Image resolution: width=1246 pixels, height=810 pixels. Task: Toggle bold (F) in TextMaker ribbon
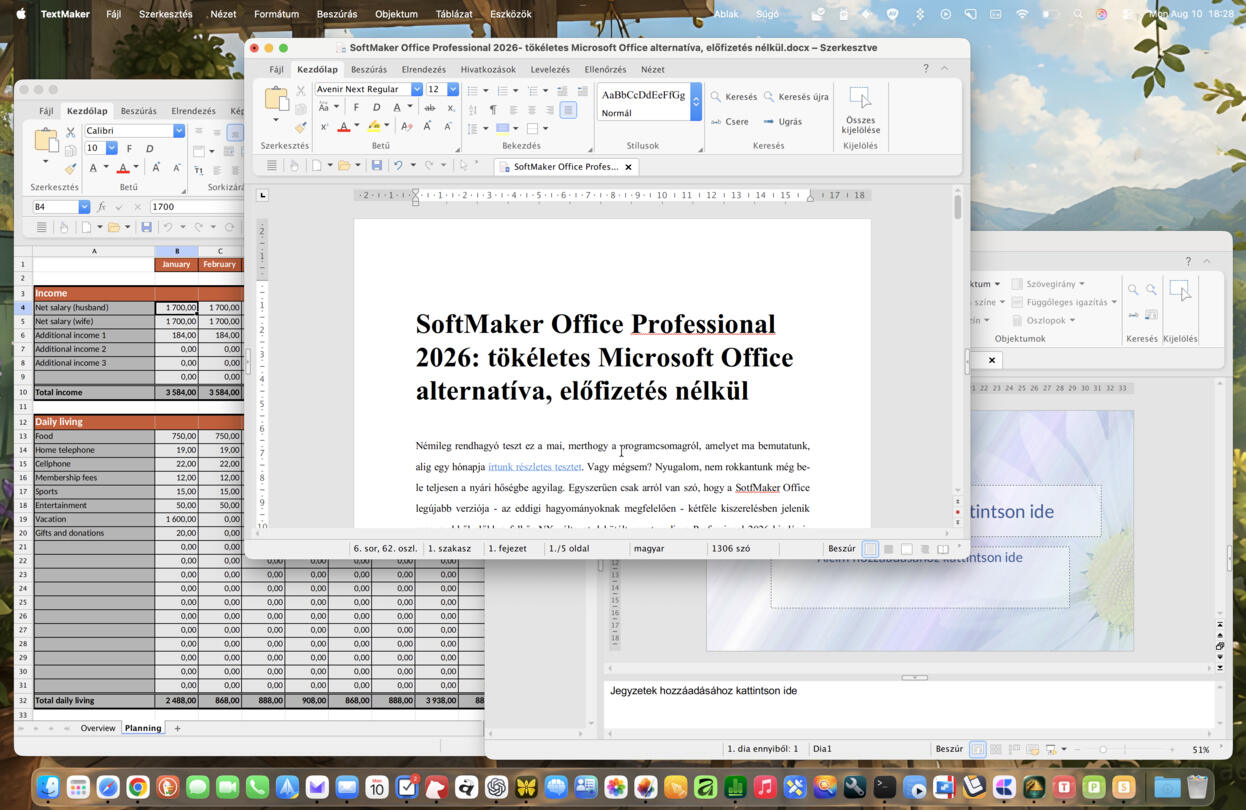(356, 108)
